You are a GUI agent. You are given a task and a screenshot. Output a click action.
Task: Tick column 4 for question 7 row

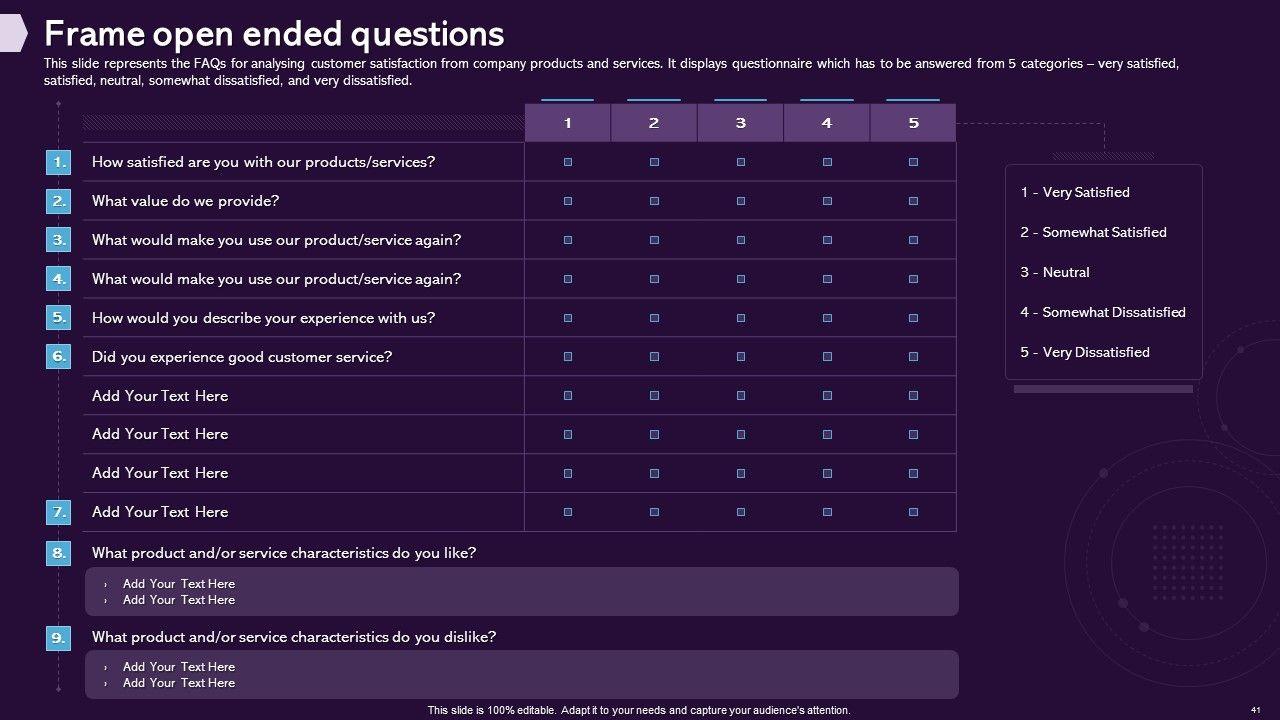[827, 512]
